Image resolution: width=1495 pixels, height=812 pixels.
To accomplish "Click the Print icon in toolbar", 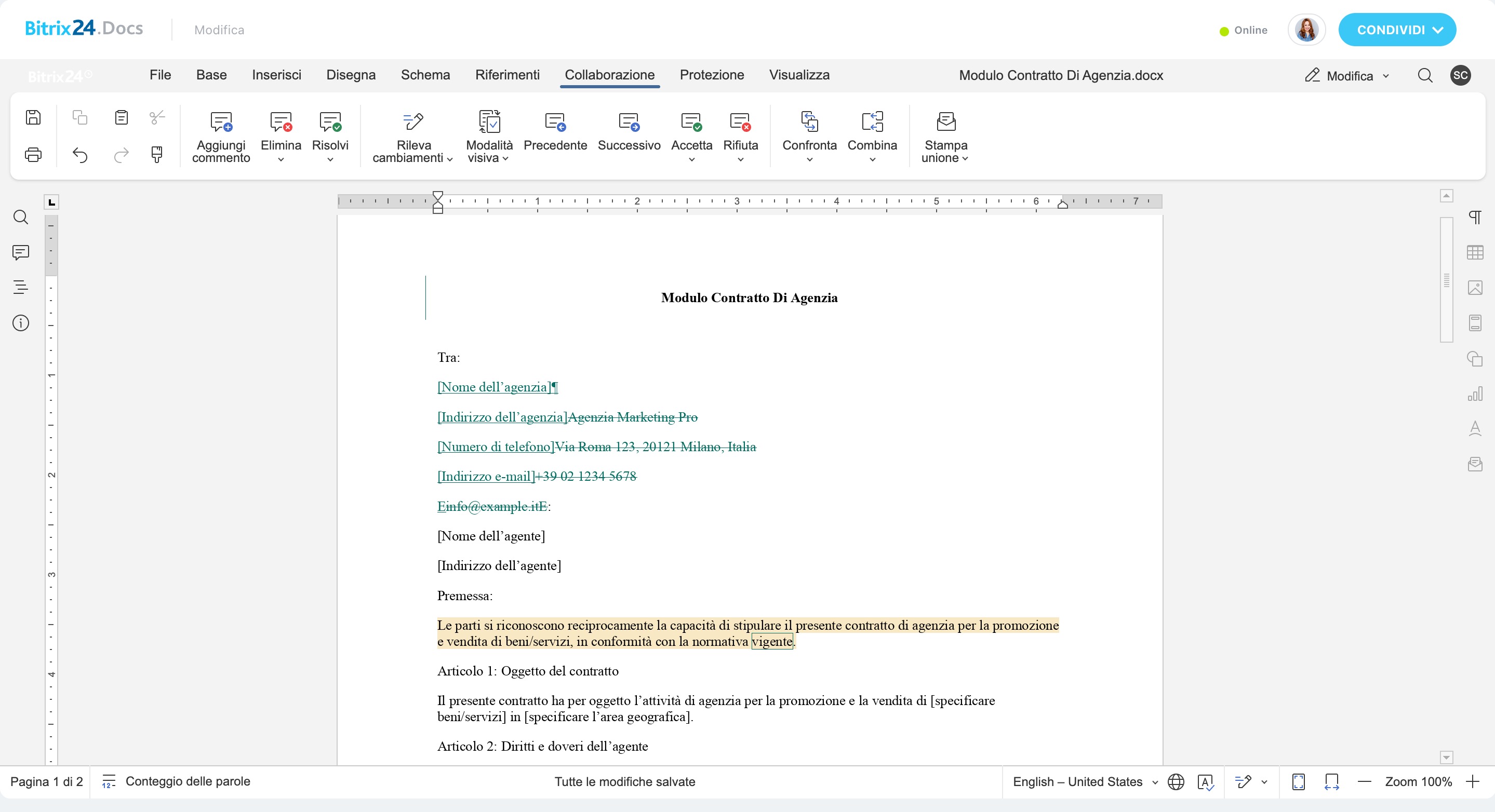I will 33,155.
